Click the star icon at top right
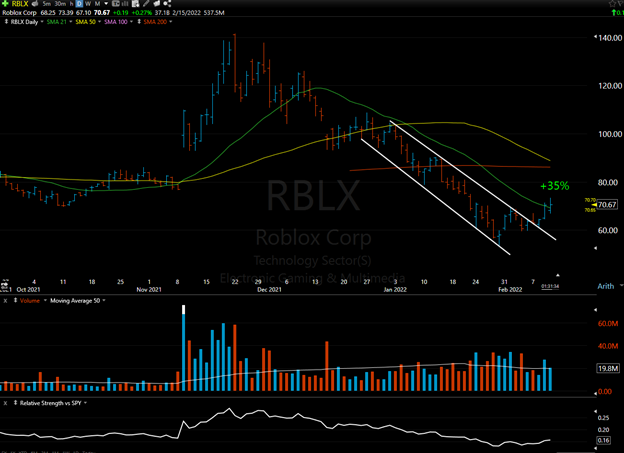Screen dimensions: 624x453 pyautogui.click(x=612, y=4)
